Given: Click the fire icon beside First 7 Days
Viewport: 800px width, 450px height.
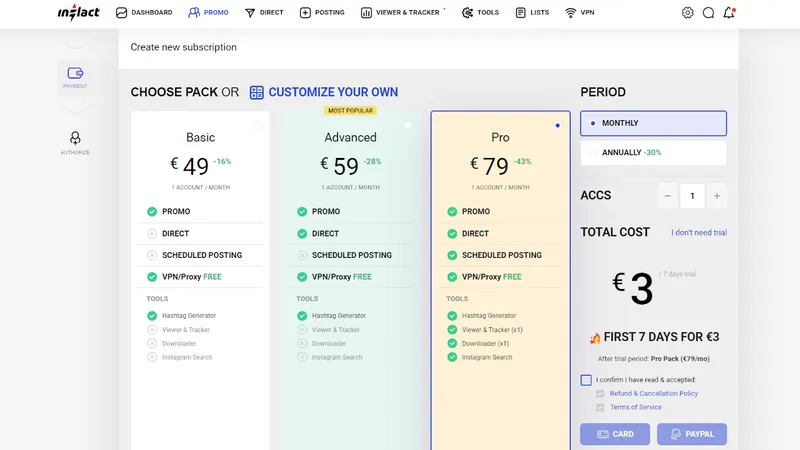Looking at the screenshot, I should [x=595, y=337].
